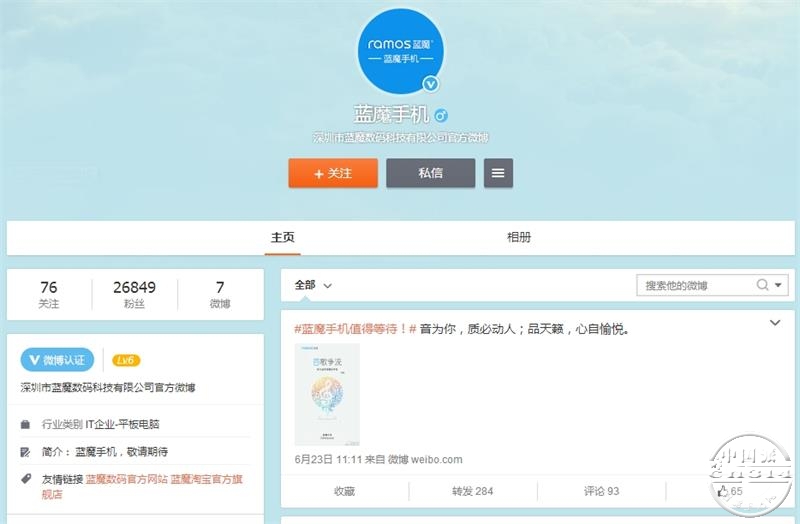
Task: Click the male gender icon beside 蓝魔手机
Action: click(441, 115)
